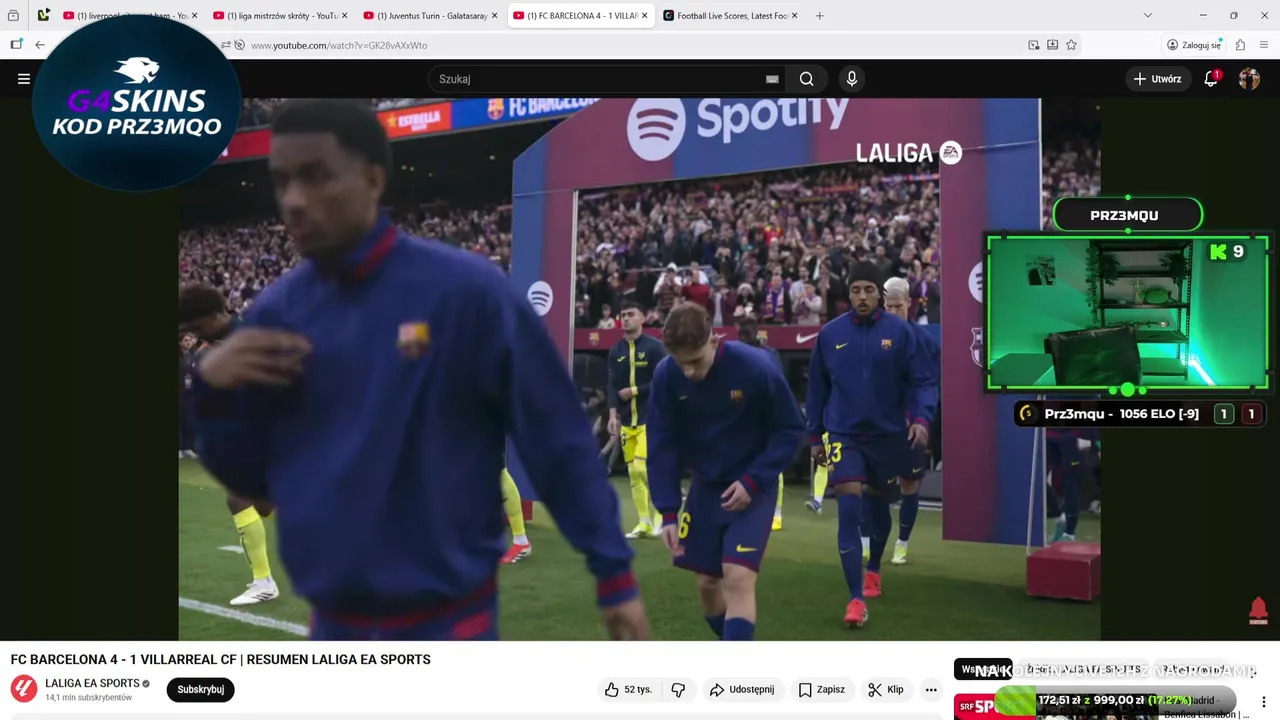Image resolution: width=1280 pixels, height=720 pixels.
Task: Open the sidebar panel icon
Action: (16, 45)
